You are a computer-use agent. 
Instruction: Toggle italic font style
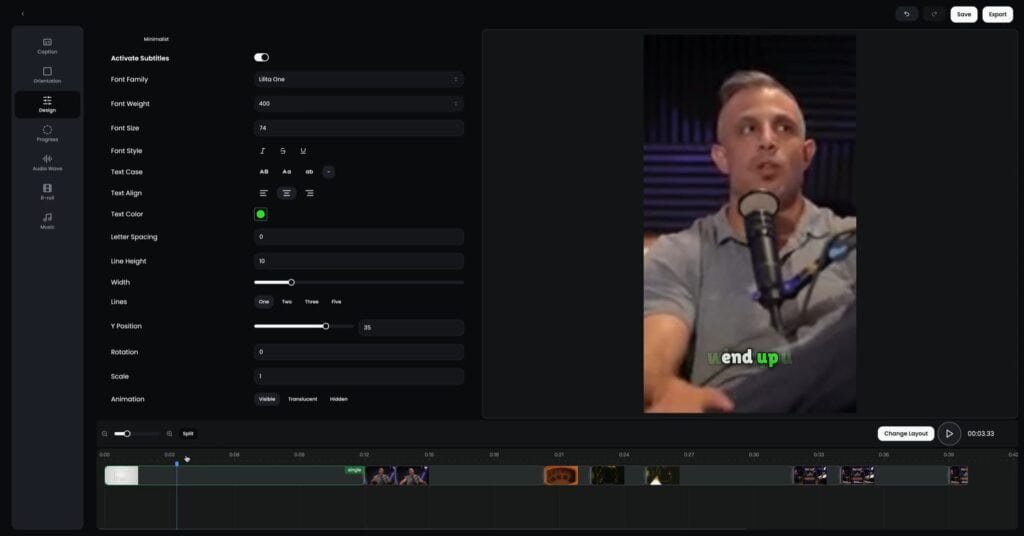(x=263, y=151)
